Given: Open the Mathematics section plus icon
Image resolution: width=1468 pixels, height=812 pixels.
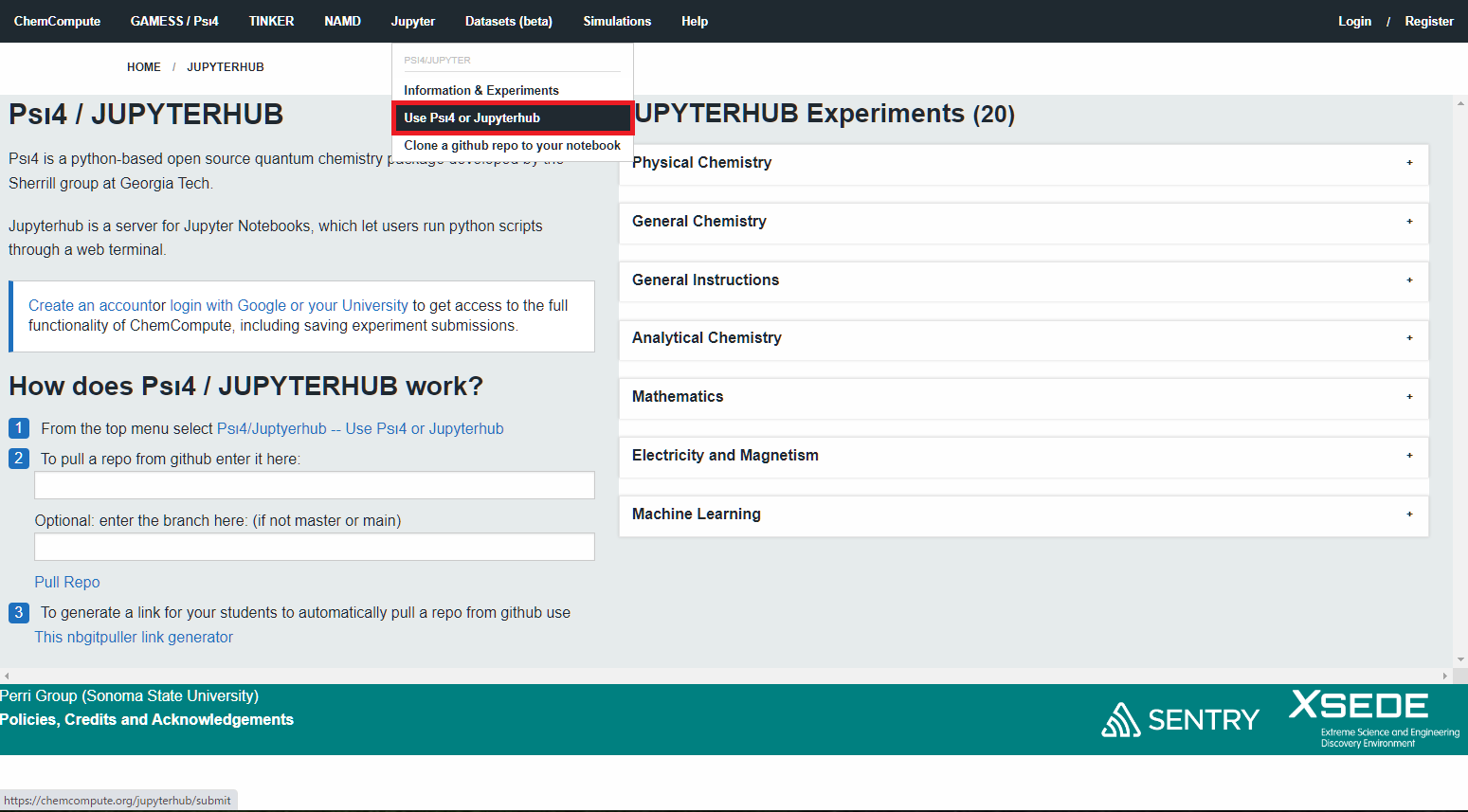Looking at the screenshot, I should 1409,397.
